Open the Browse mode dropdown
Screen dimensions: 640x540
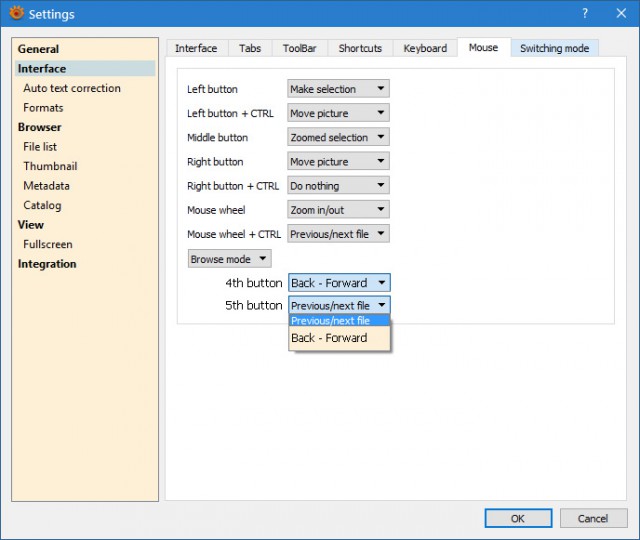(x=229, y=259)
